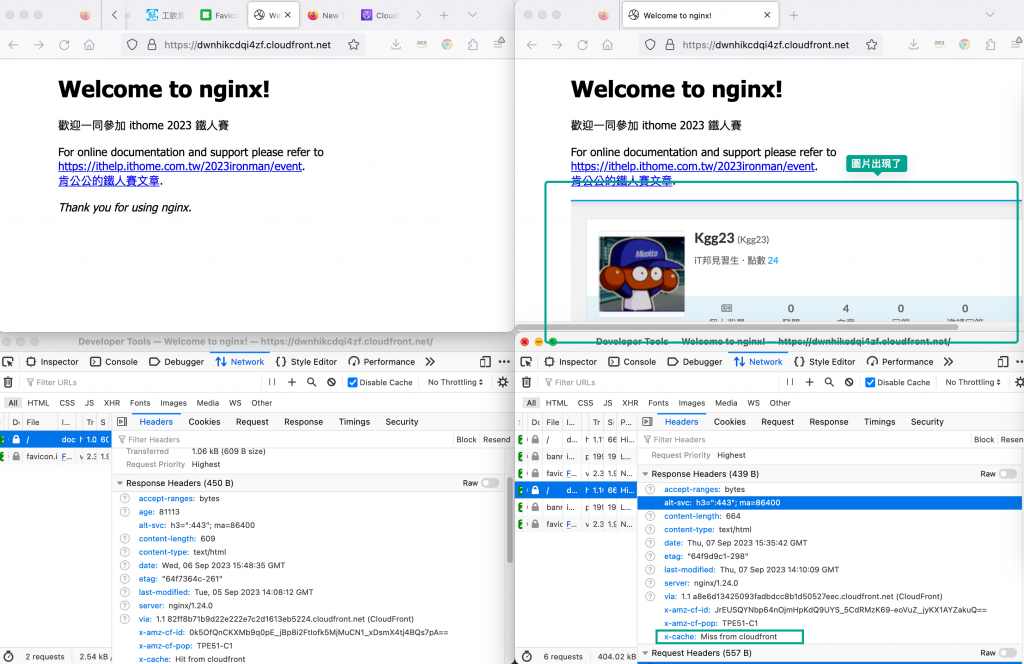Pick element tool in right DevTools
The width and height of the screenshot is (1024, 664).
pyautogui.click(x=526, y=362)
